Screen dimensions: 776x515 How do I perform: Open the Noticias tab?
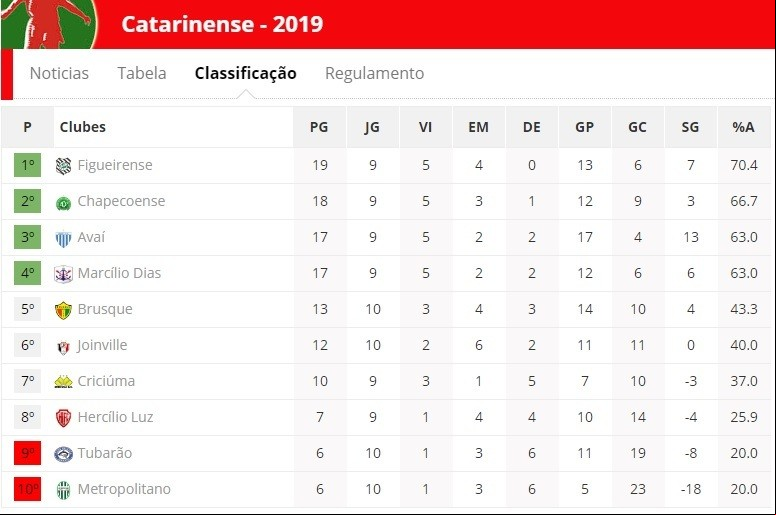tap(59, 73)
